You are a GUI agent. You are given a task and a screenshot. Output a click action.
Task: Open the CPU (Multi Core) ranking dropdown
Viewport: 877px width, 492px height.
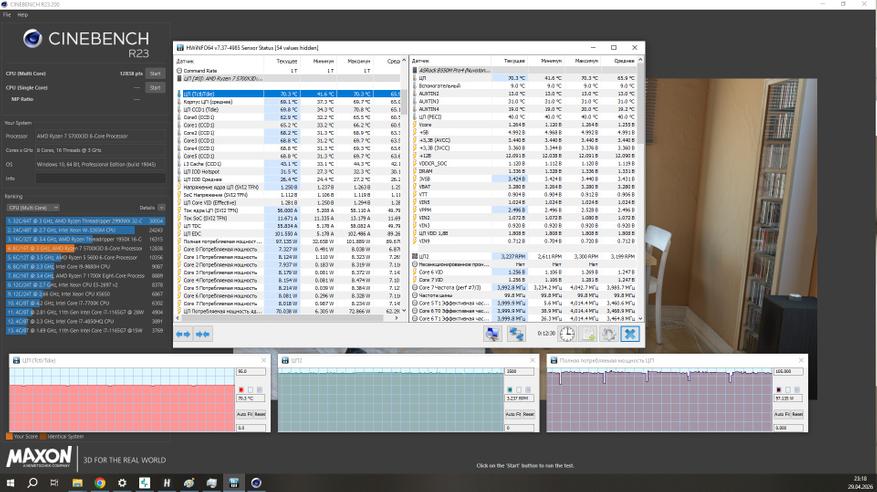click(32, 207)
